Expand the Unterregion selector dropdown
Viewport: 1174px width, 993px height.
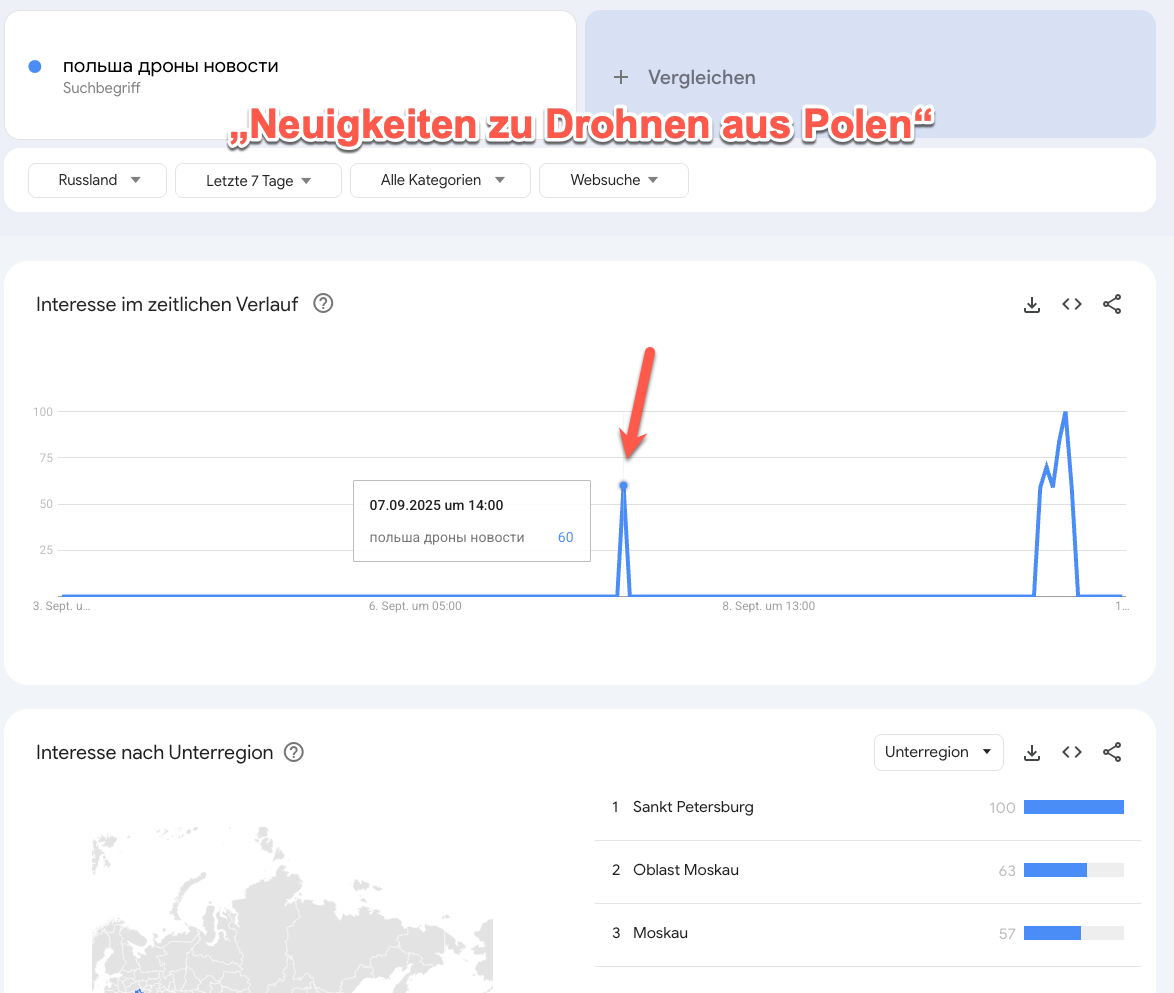tap(938, 752)
